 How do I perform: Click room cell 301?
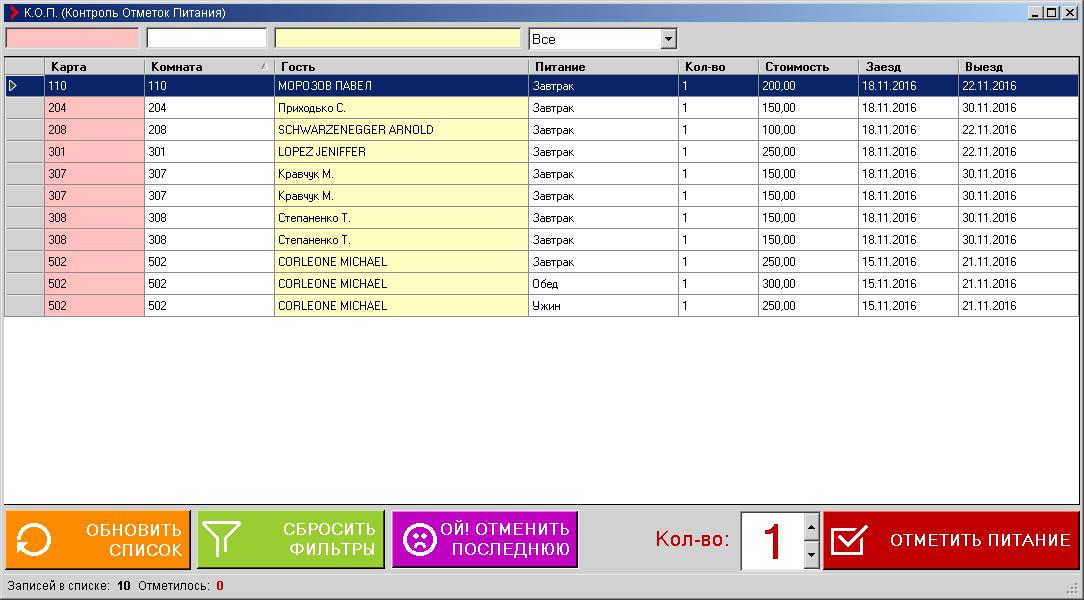209,152
